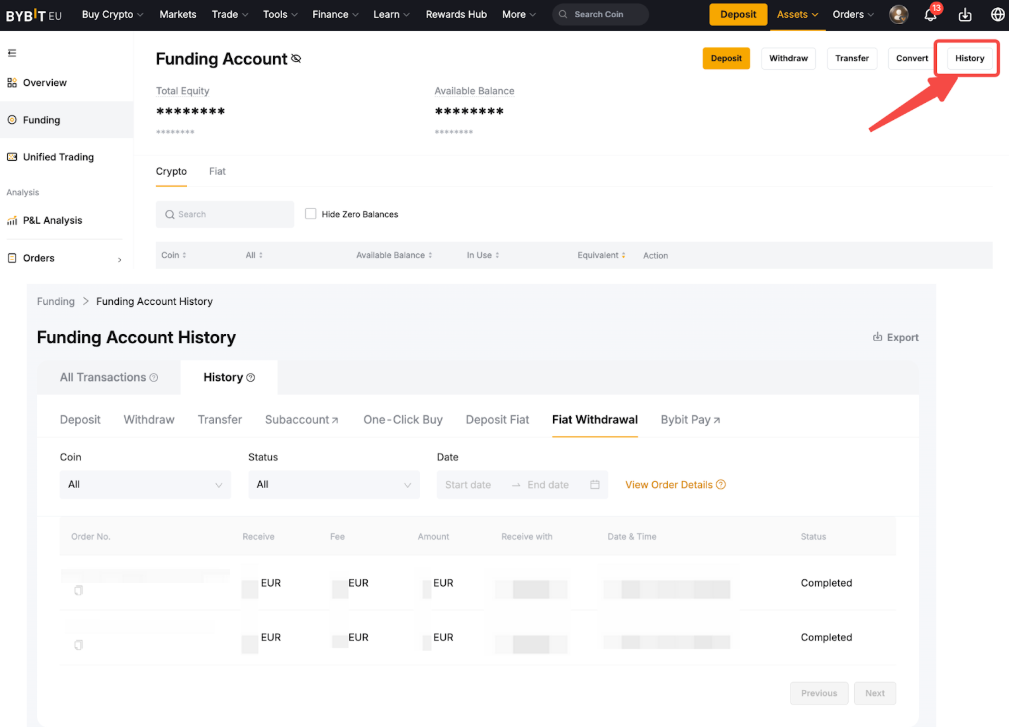The image size is (1009, 727).
Task: Collapse the sidebar menu icon
Action: click(x=12, y=53)
